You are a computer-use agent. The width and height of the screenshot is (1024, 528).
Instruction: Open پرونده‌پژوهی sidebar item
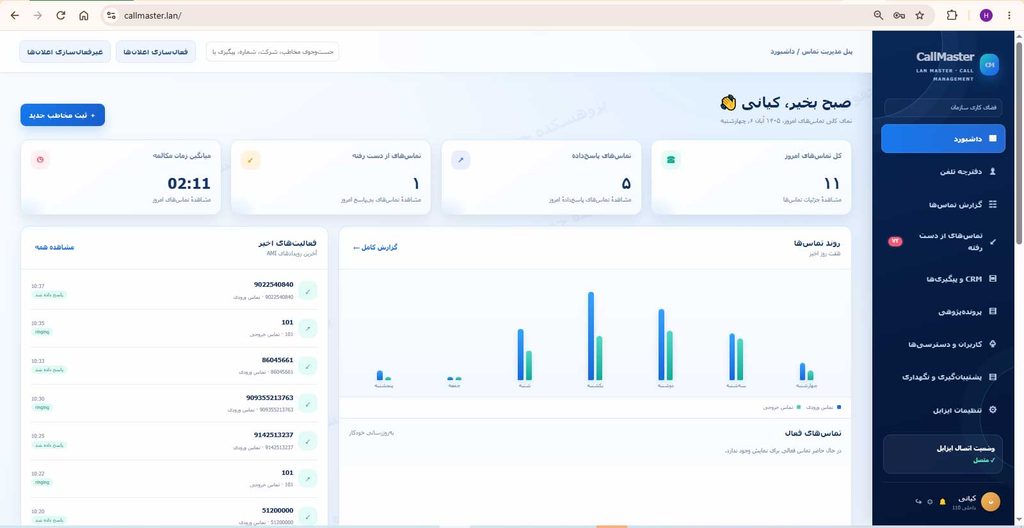tap(943, 312)
